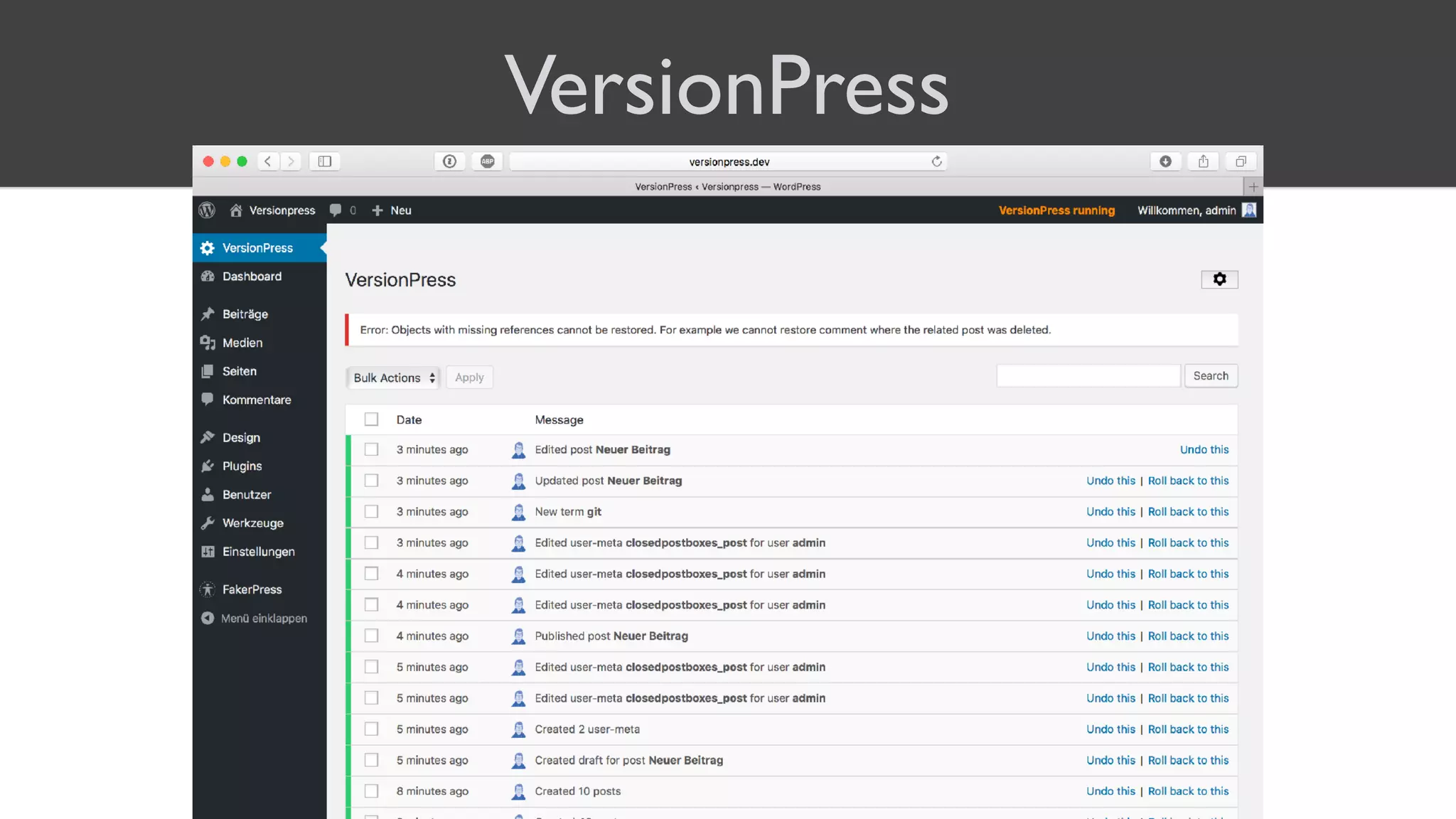Click the Date column header
The width and height of the screenshot is (1456, 819).
pos(409,419)
